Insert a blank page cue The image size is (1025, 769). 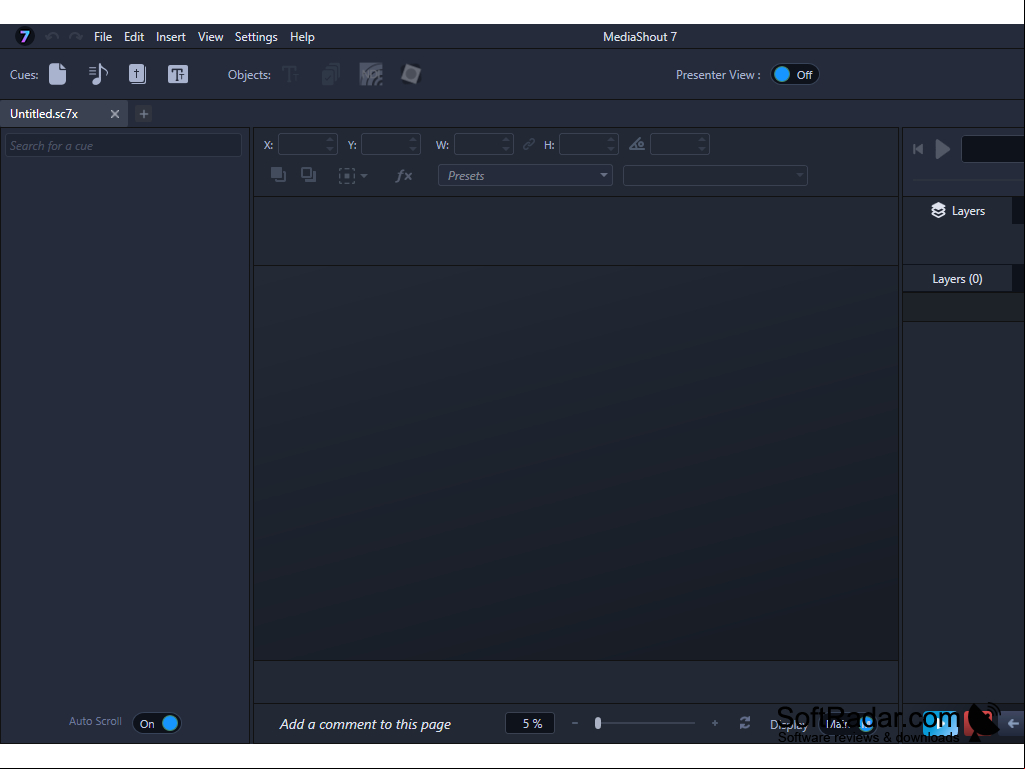pyautogui.click(x=58, y=74)
